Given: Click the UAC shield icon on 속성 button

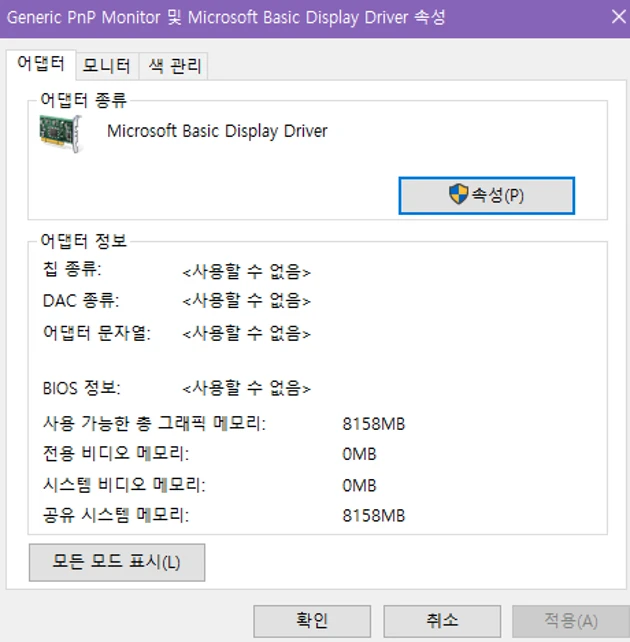Looking at the screenshot, I should pos(458,194).
